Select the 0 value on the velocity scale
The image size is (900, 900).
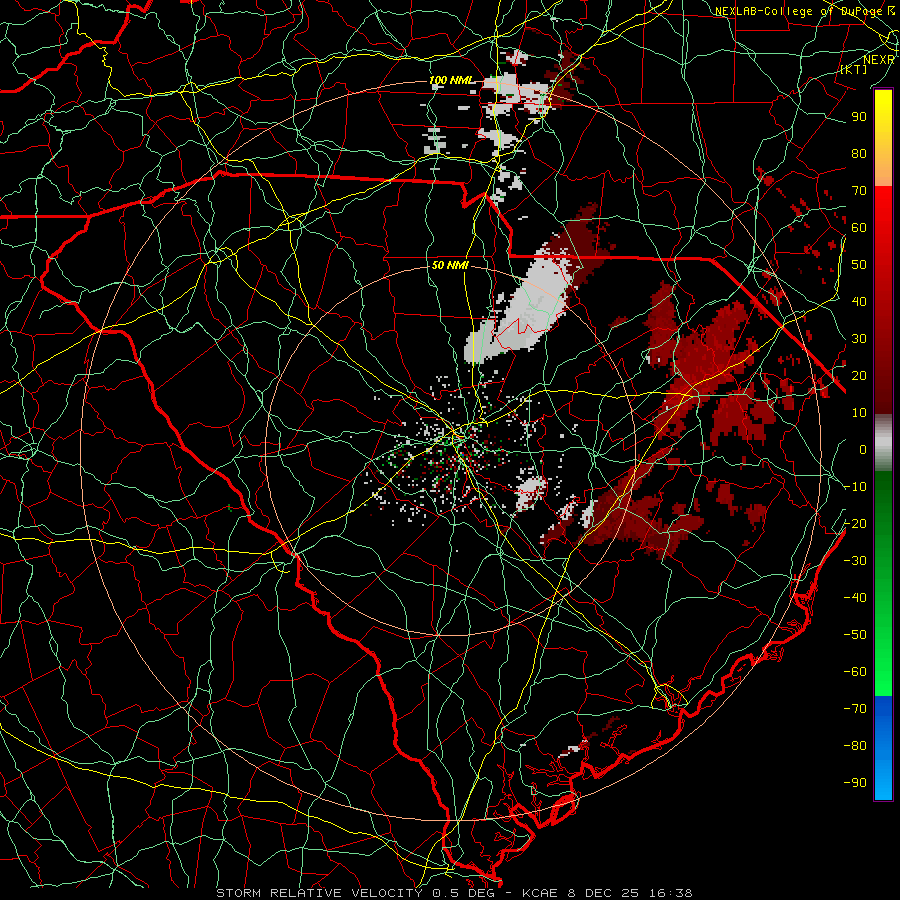[x=863, y=449]
